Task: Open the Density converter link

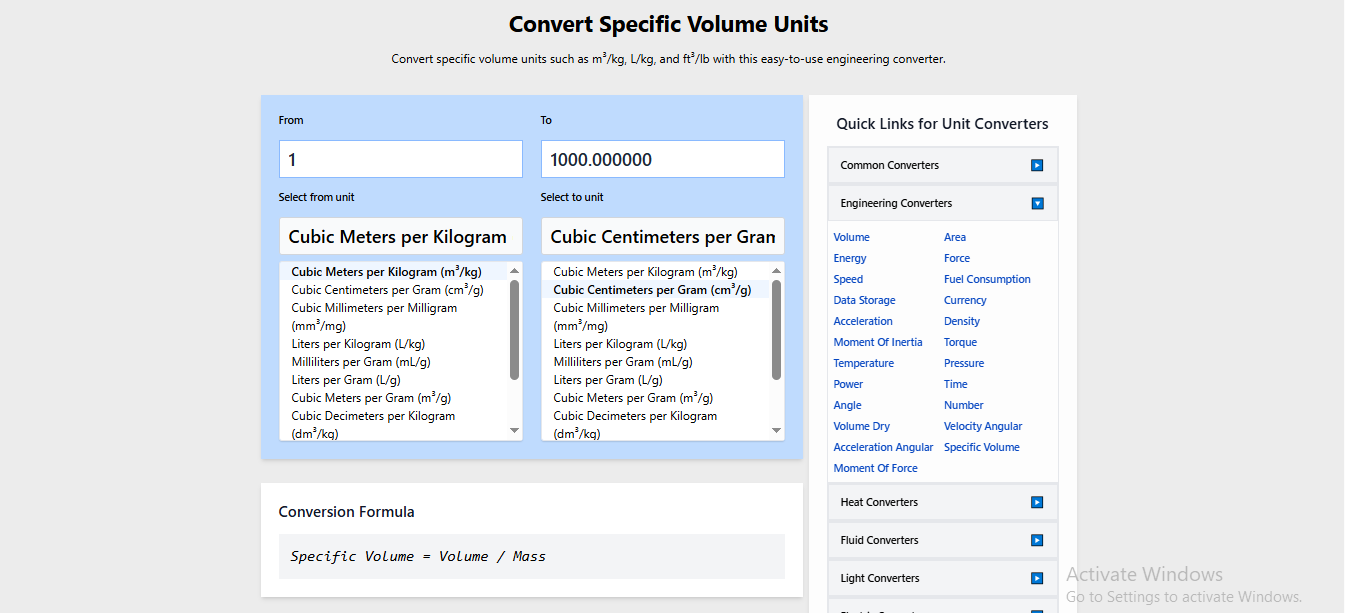Action: 961,320
